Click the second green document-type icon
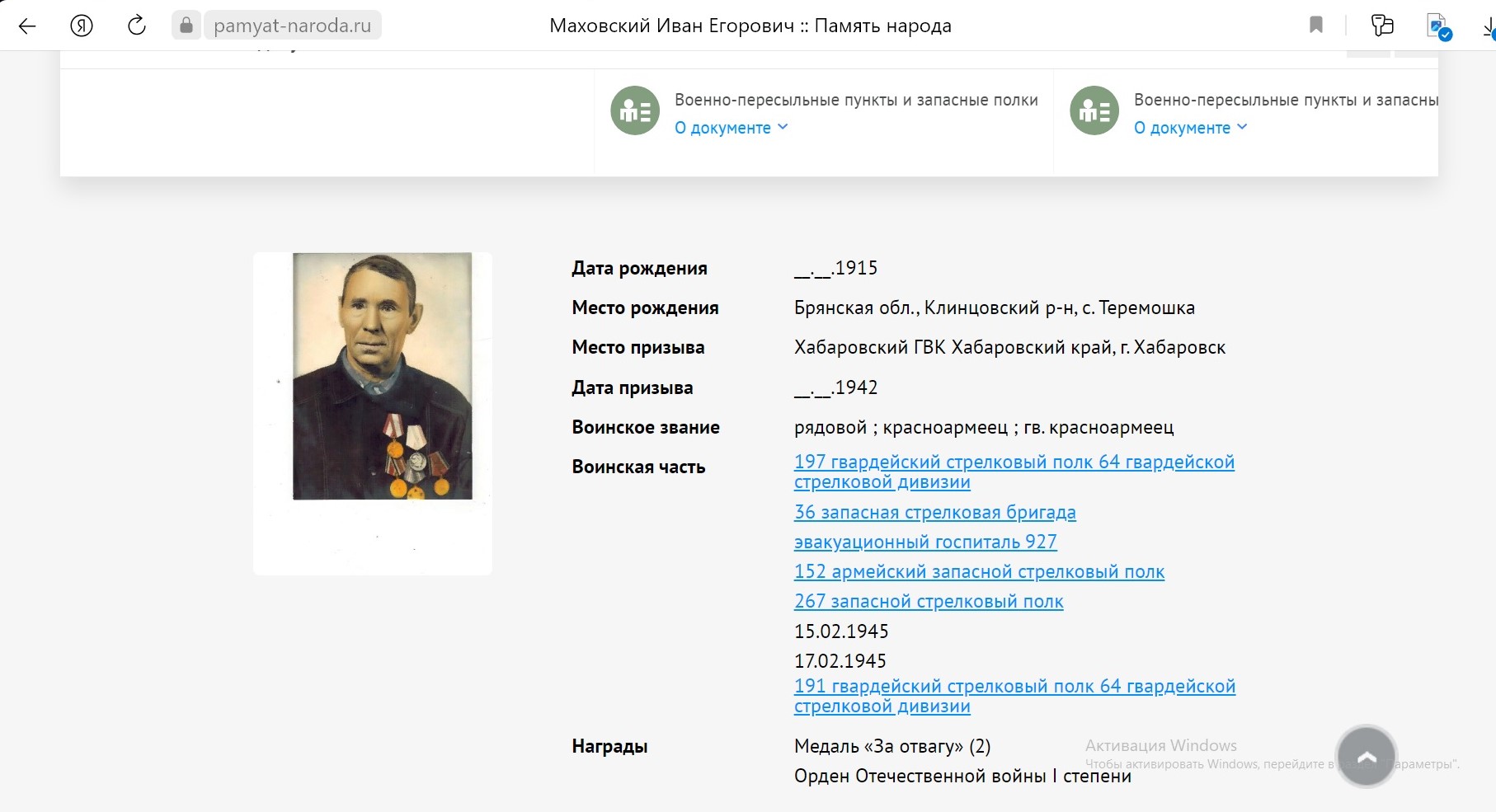Viewport: 1496px width, 812px height. click(1094, 110)
